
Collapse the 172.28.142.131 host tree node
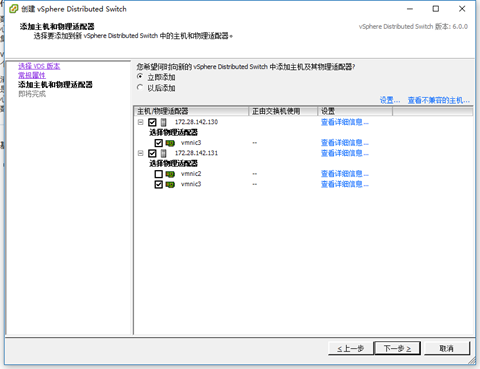pyautogui.click(x=141, y=153)
